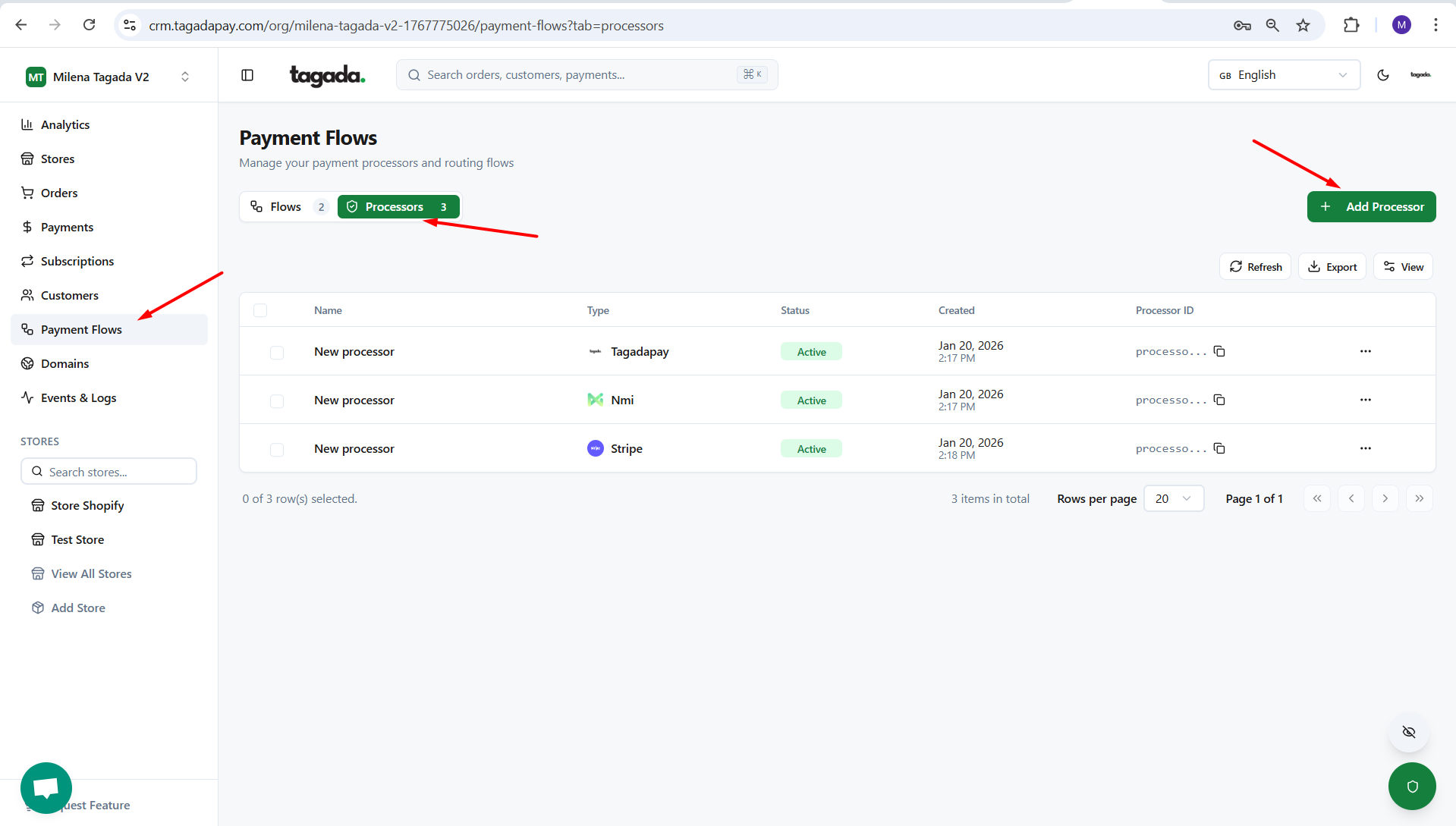The width and height of the screenshot is (1456, 826).
Task: Open the three-dot menu for Nmi row
Action: (1365, 400)
